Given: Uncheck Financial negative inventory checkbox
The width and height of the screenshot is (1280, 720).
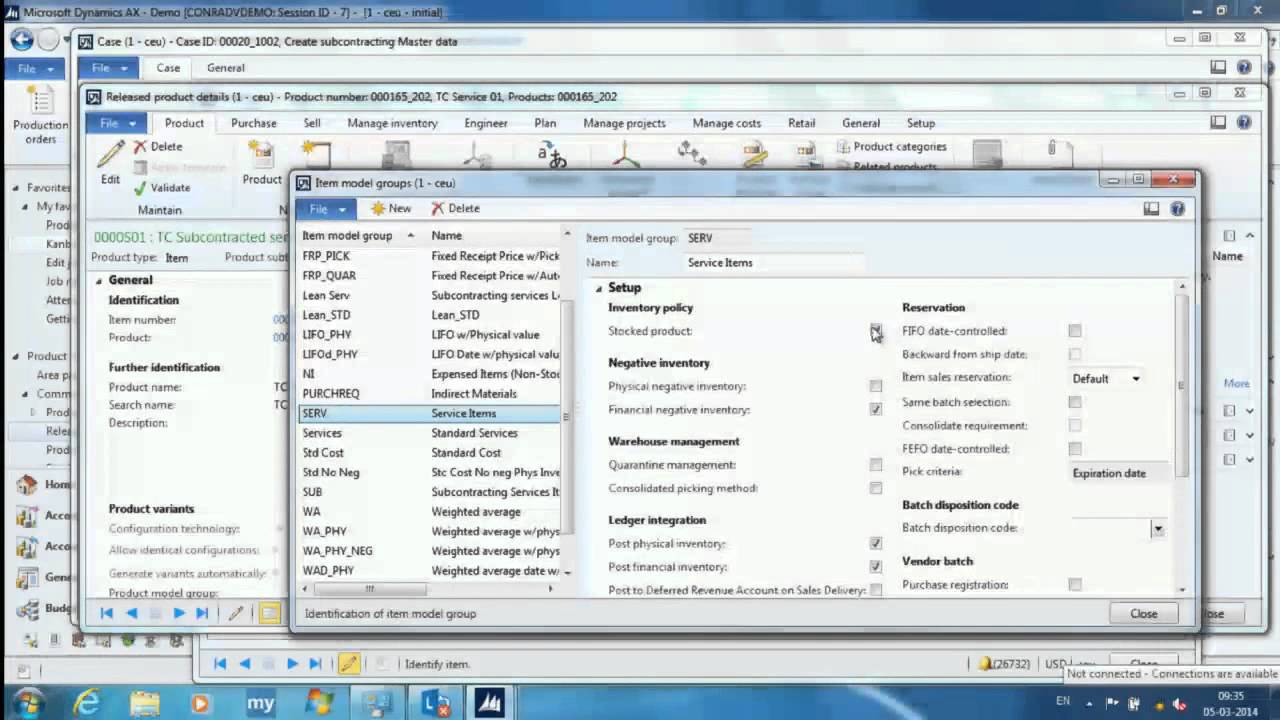Looking at the screenshot, I should (x=876, y=409).
